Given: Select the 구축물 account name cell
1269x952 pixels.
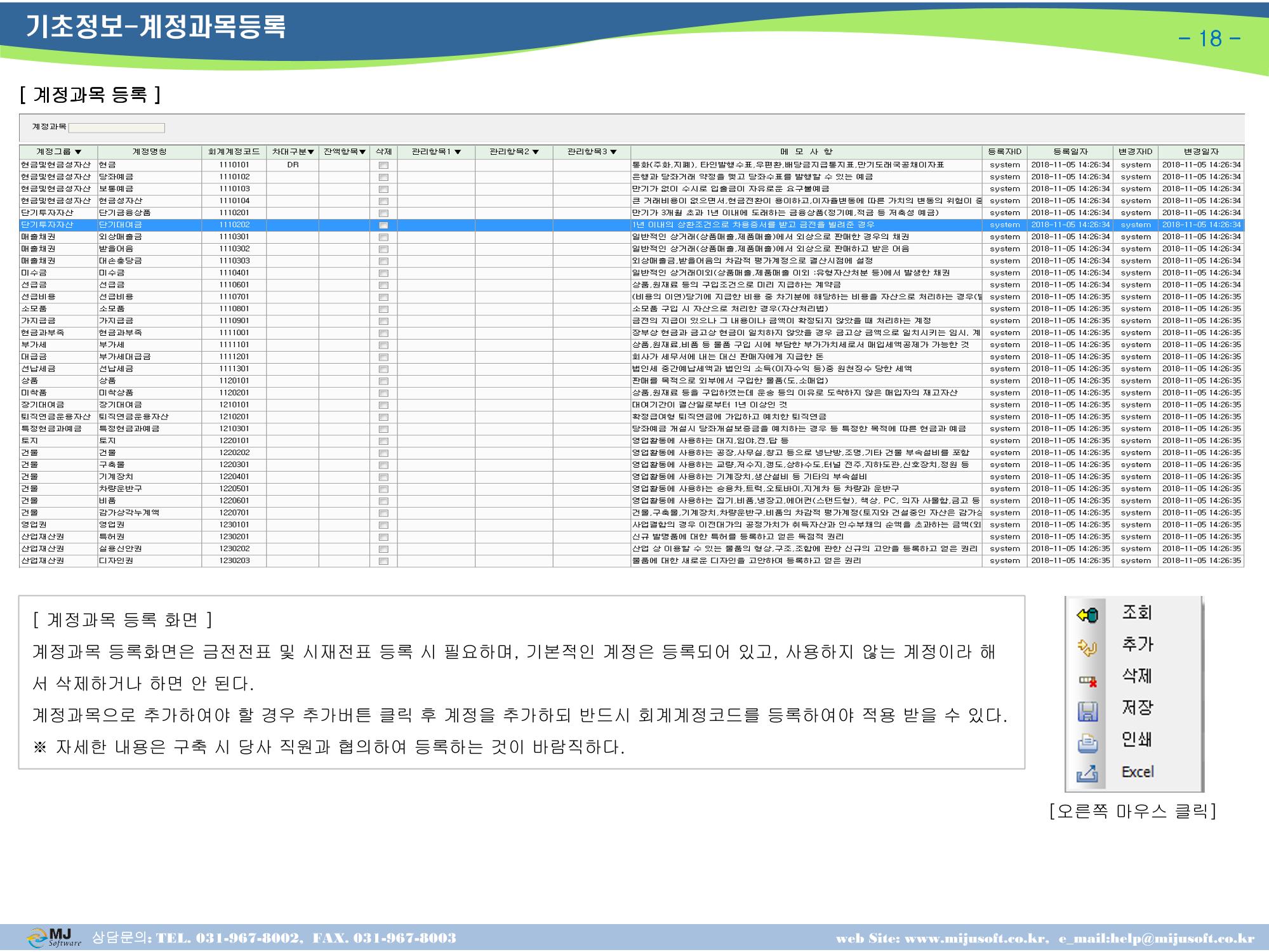Looking at the screenshot, I should tap(149, 465).
